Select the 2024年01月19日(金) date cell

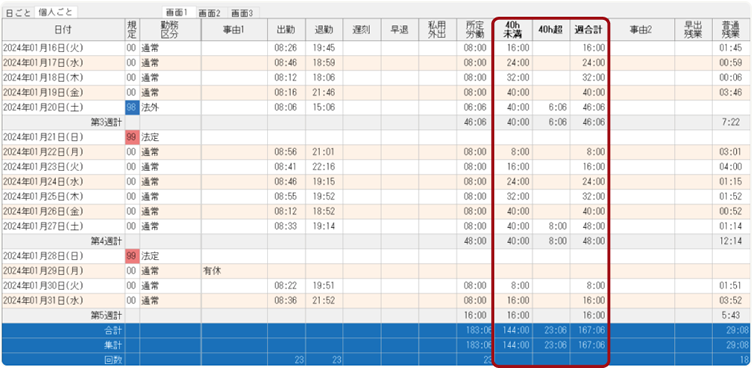coord(63,93)
